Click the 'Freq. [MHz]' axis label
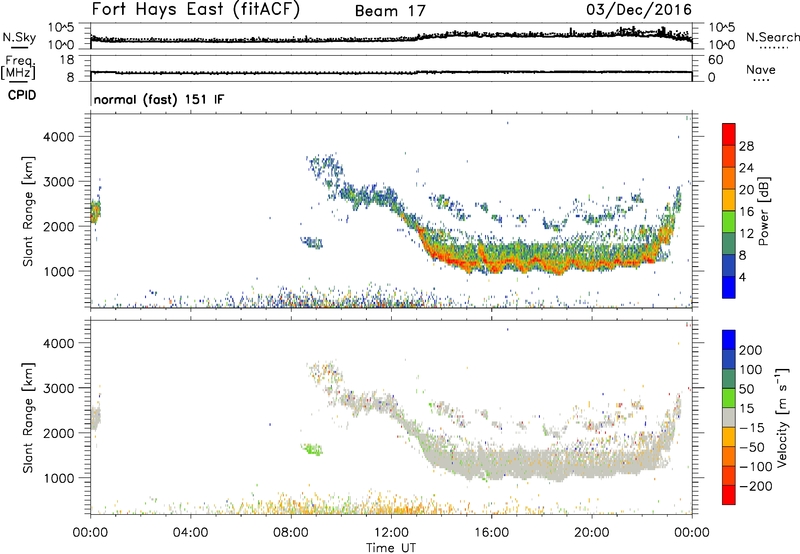 (x=19, y=68)
